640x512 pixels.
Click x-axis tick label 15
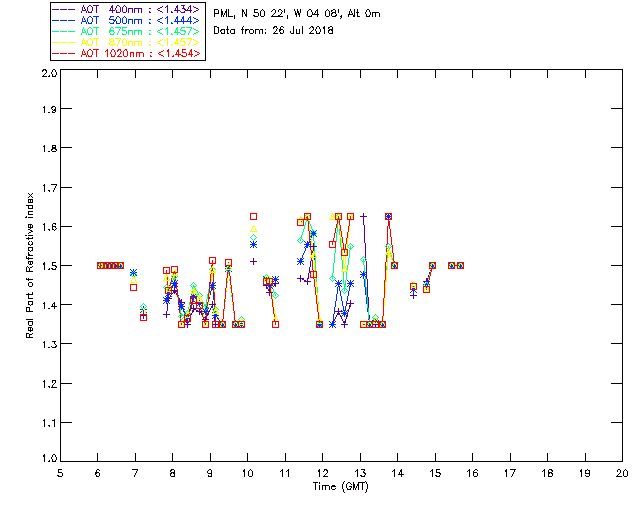(435, 473)
